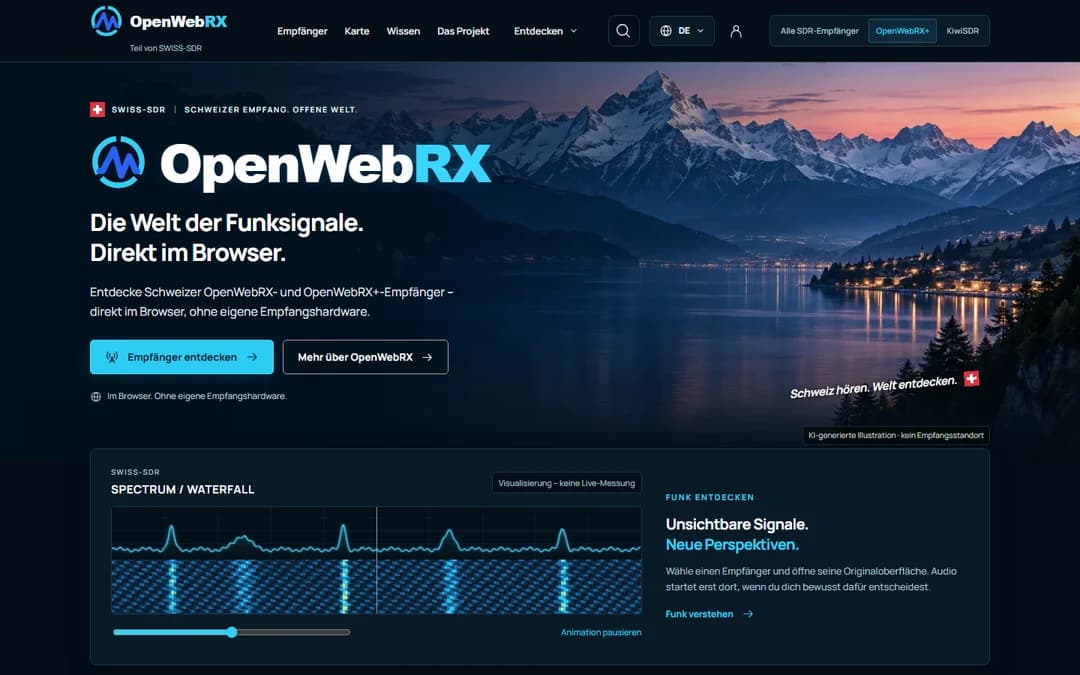This screenshot has height=675, width=1080.
Task: Open the search icon button
Action: pyautogui.click(x=623, y=31)
